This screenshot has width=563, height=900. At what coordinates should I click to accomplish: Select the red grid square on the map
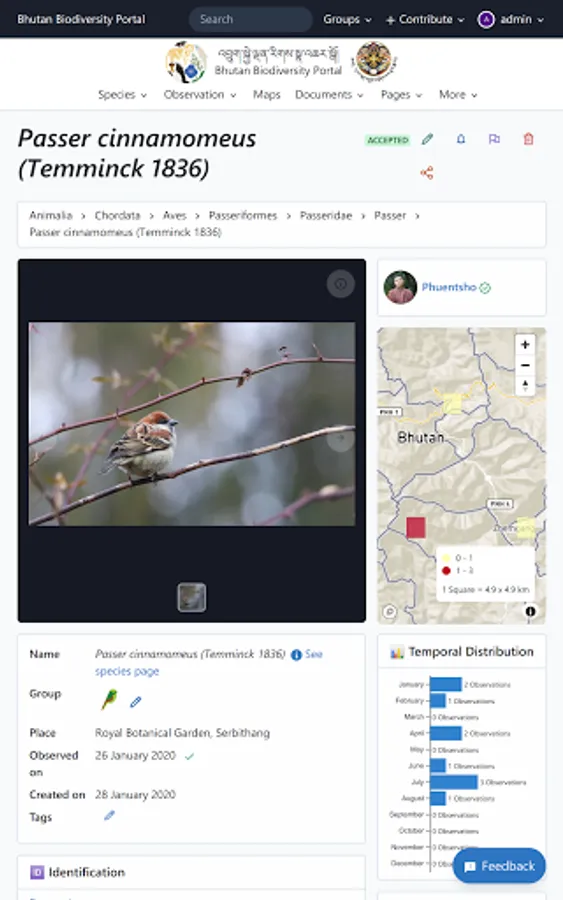pyautogui.click(x=416, y=527)
